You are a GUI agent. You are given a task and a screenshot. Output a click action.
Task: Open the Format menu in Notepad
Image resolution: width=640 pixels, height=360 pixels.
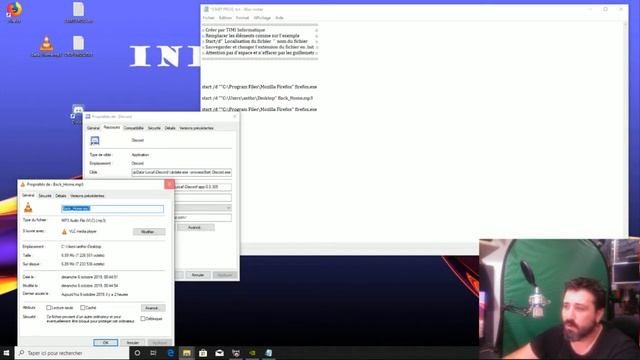coord(242,18)
